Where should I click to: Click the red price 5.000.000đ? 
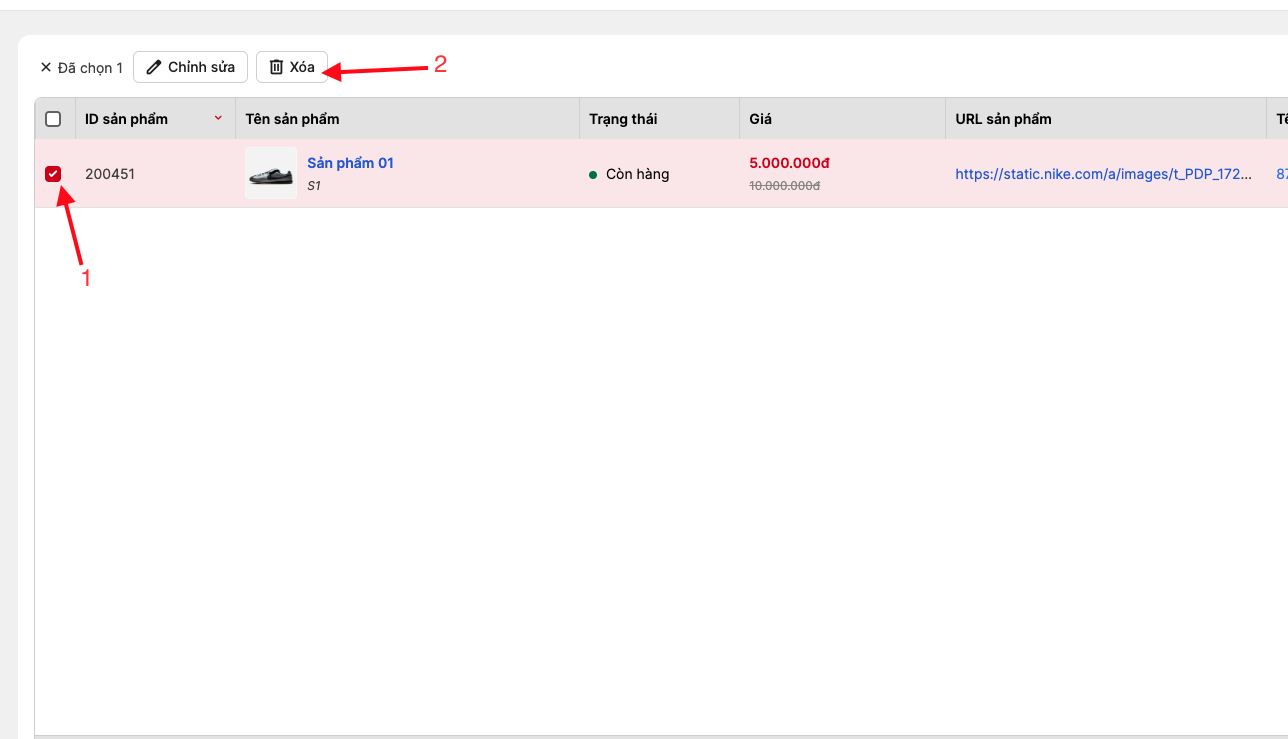pyautogui.click(x=789, y=163)
